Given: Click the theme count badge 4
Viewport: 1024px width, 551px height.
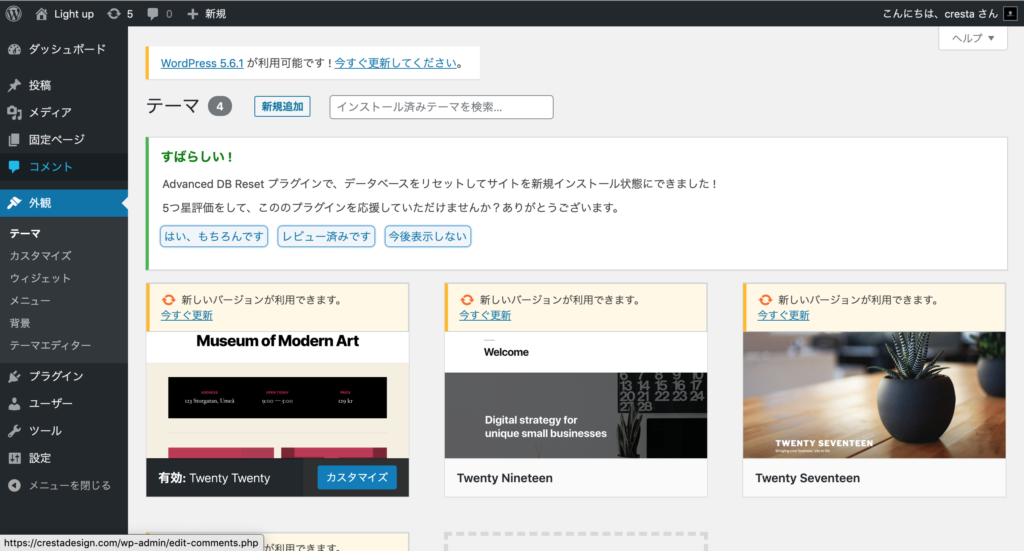Looking at the screenshot, I should [x=220, y=106].
